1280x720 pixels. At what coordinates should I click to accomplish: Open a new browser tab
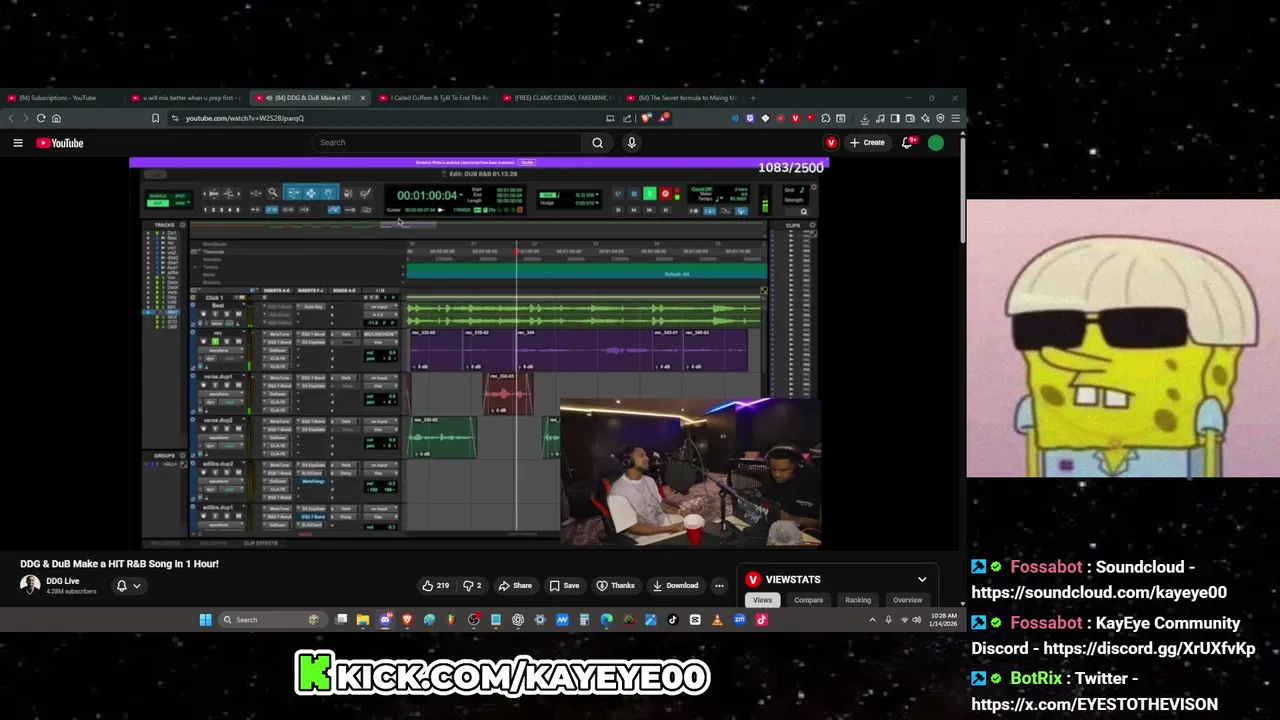click(753, 98)
